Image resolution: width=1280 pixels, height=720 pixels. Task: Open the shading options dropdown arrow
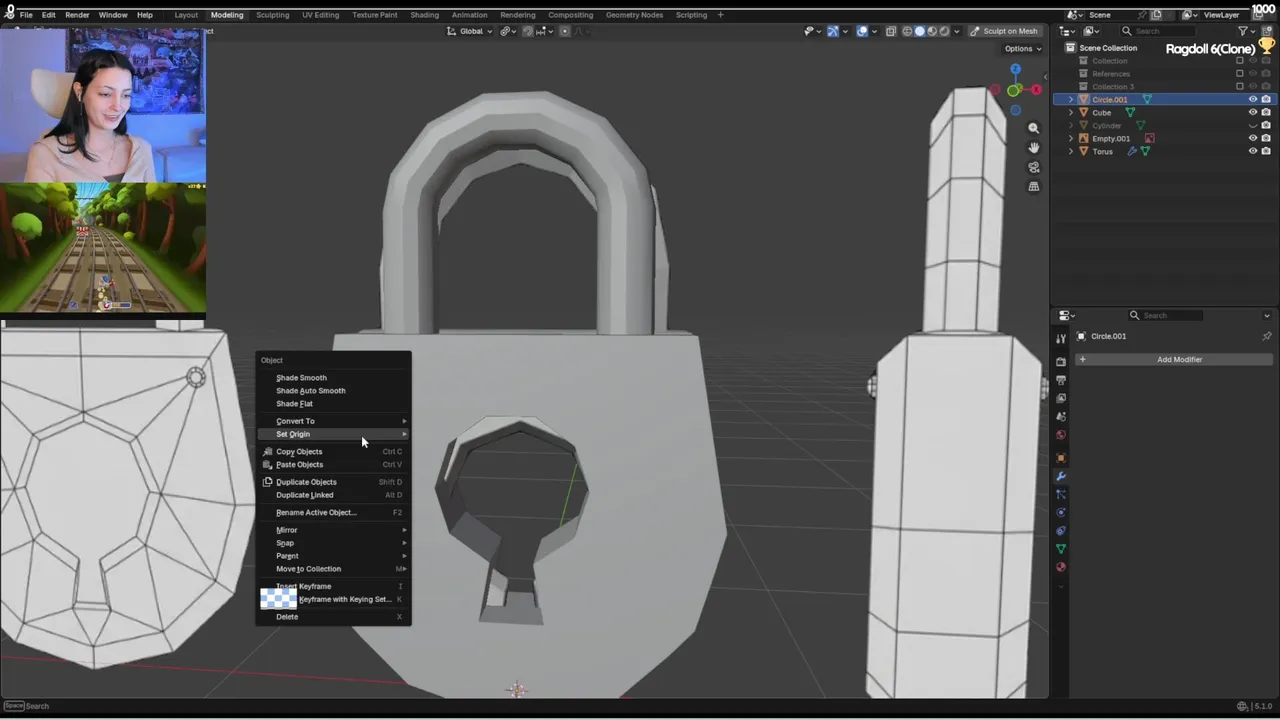point(957,31)
